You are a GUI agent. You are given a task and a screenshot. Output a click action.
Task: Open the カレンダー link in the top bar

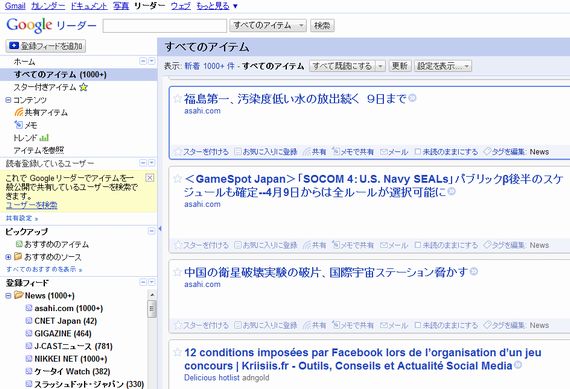pyautogui.click(x=48, y=6)
